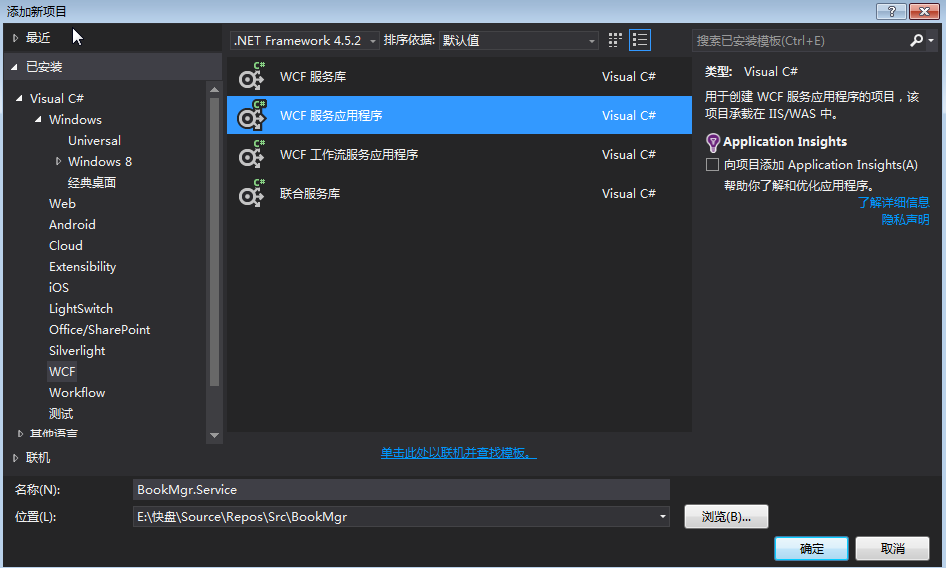Select Workflow category
Viewport: 946px width, 568px height.
coord(77,393)
